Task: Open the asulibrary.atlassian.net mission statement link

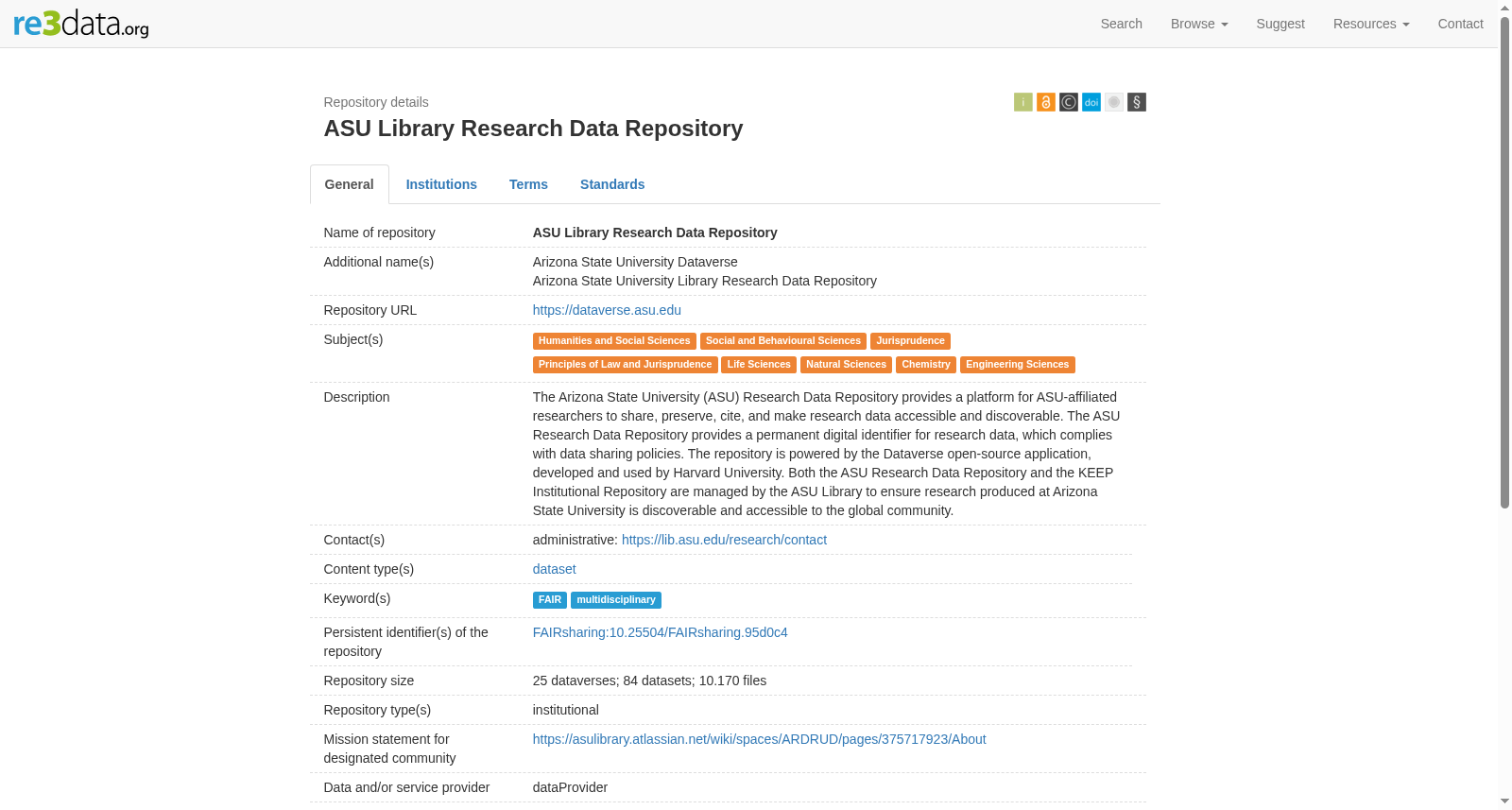Action: (759, 739)
